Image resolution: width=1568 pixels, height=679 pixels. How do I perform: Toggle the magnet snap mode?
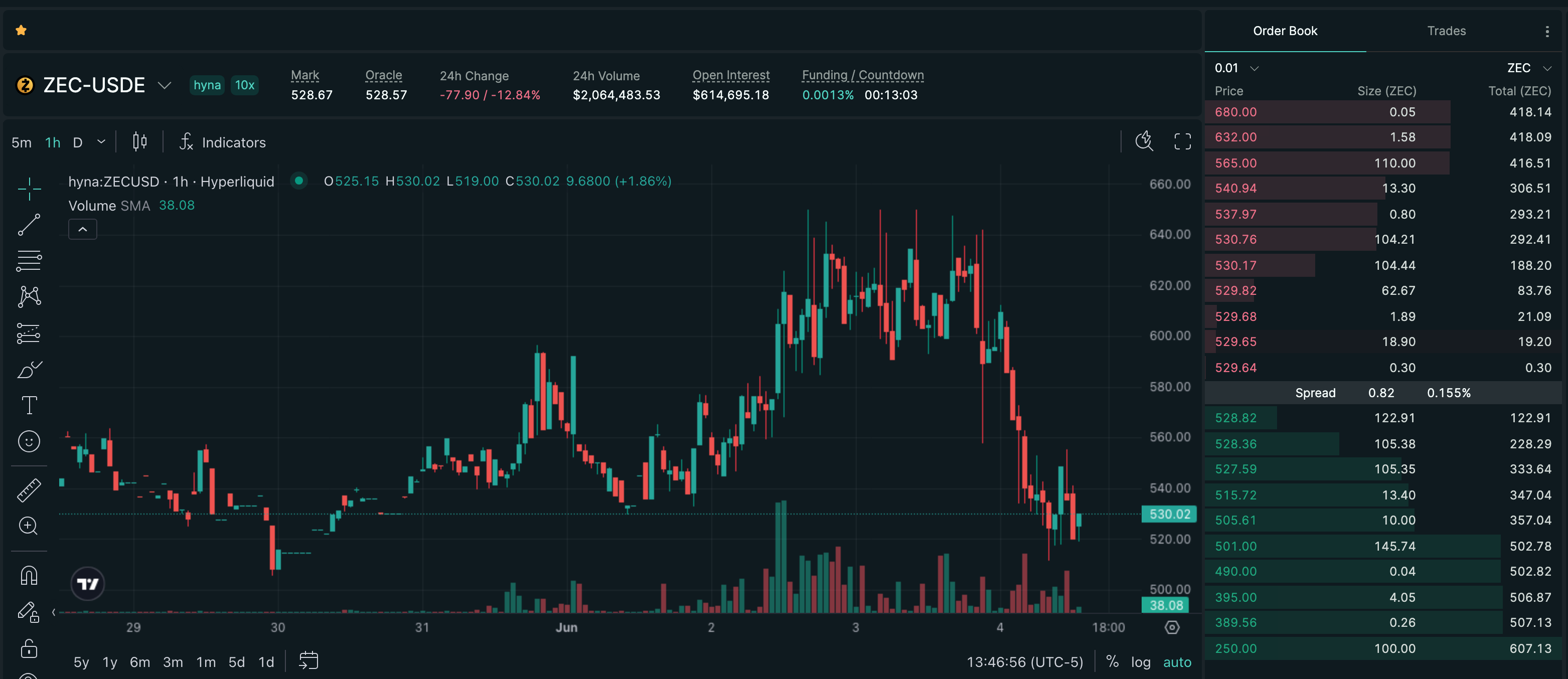[29, 575]
